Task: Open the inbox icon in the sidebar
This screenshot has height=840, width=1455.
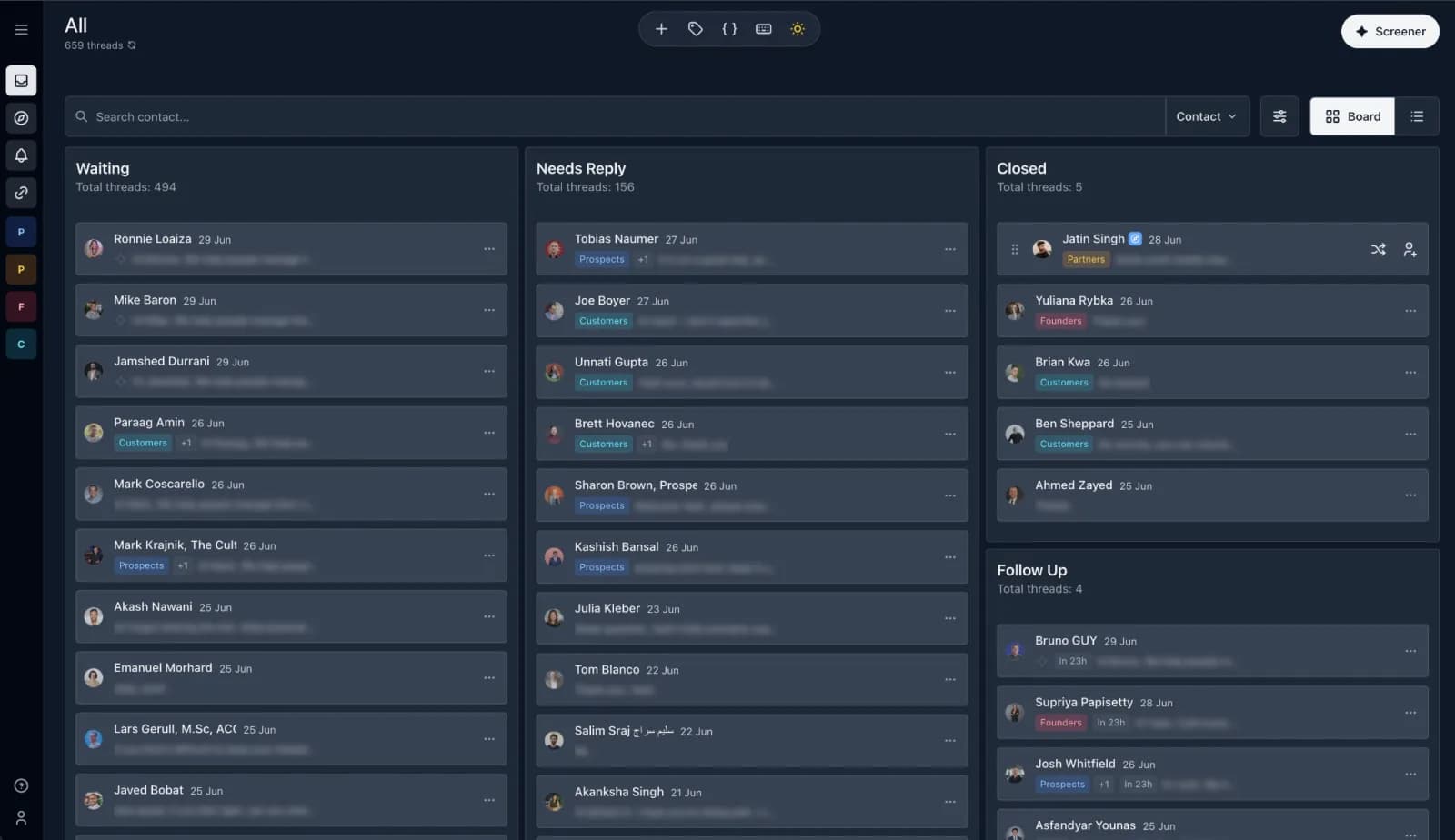Action: 21,81
